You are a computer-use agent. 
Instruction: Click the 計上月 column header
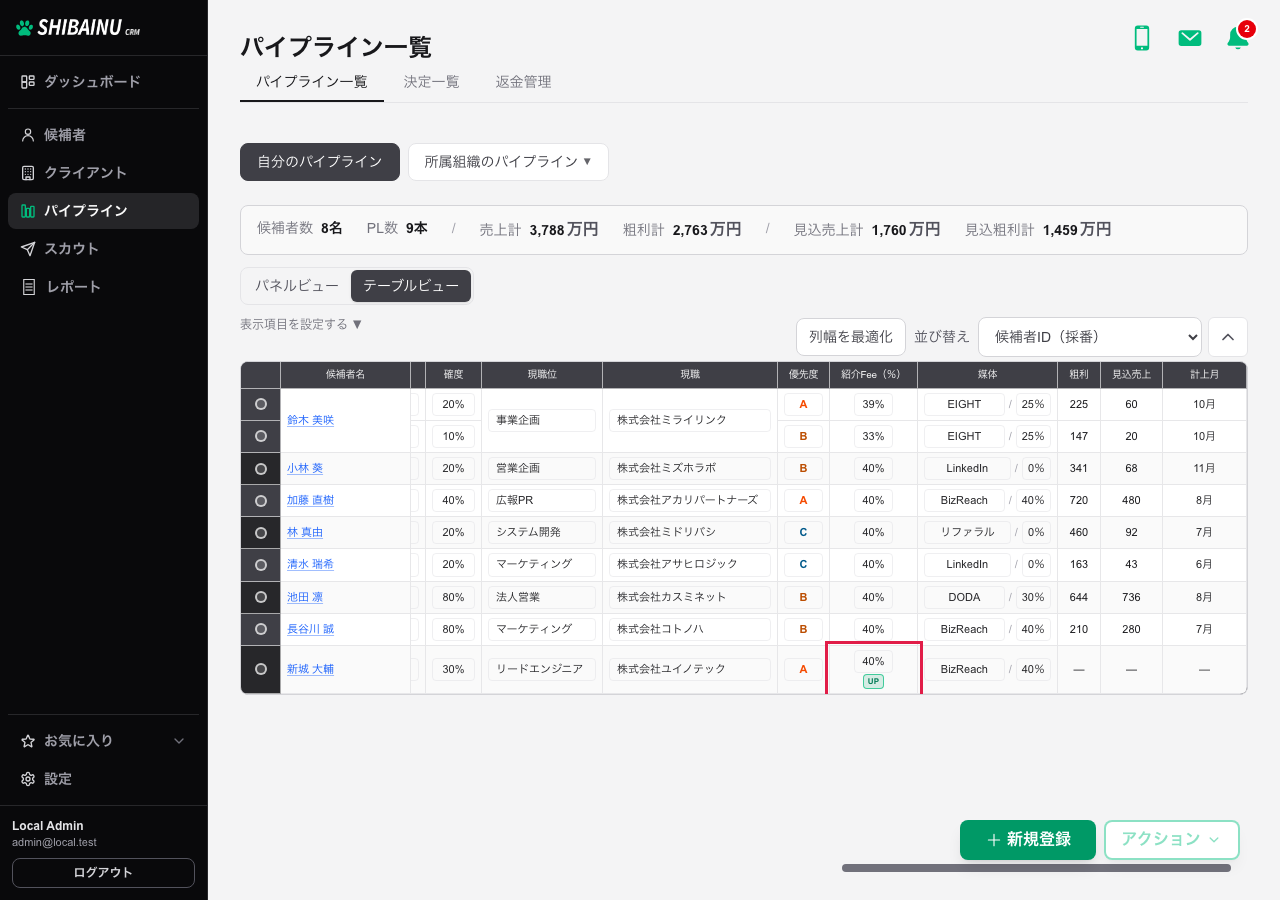click(1204, 374)
